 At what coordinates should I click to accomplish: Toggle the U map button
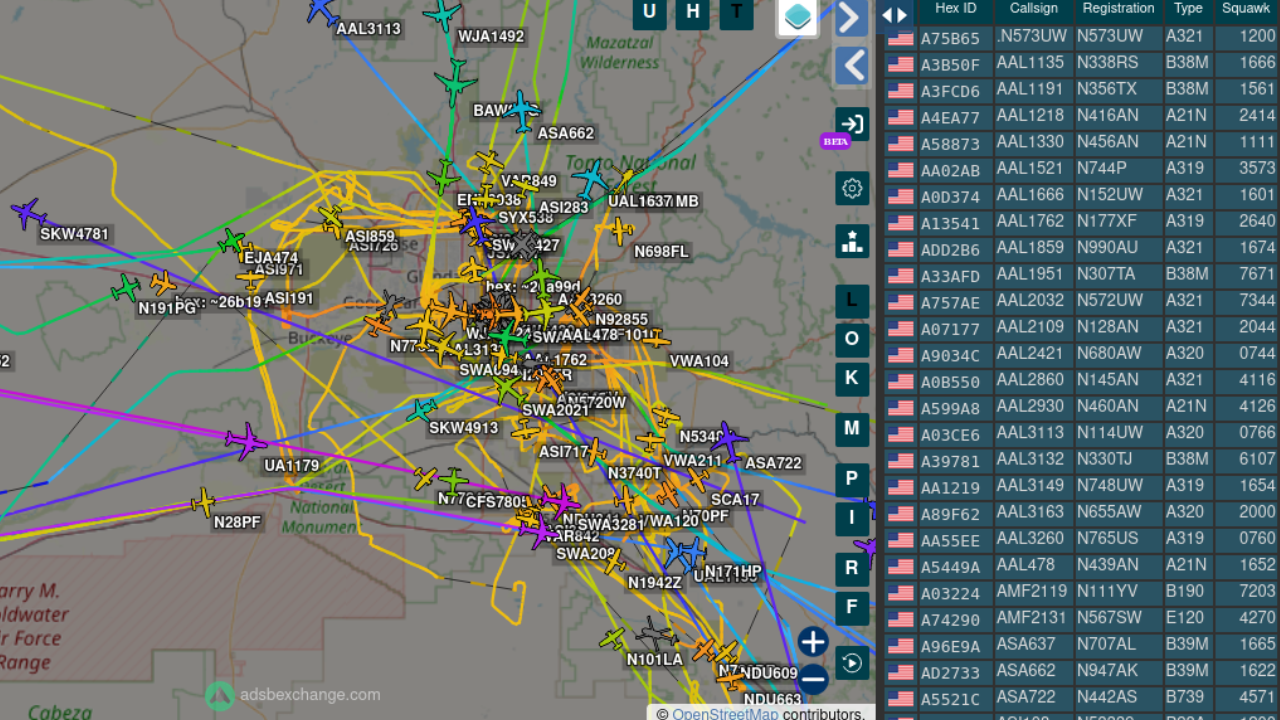(650, 12)
